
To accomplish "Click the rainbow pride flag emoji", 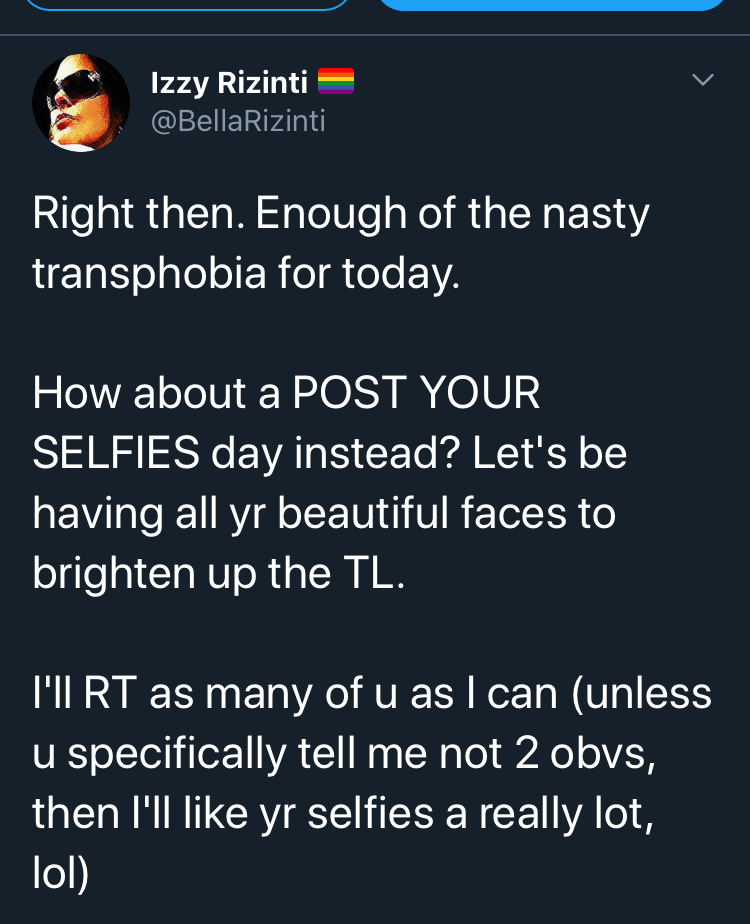I will 336,81.
